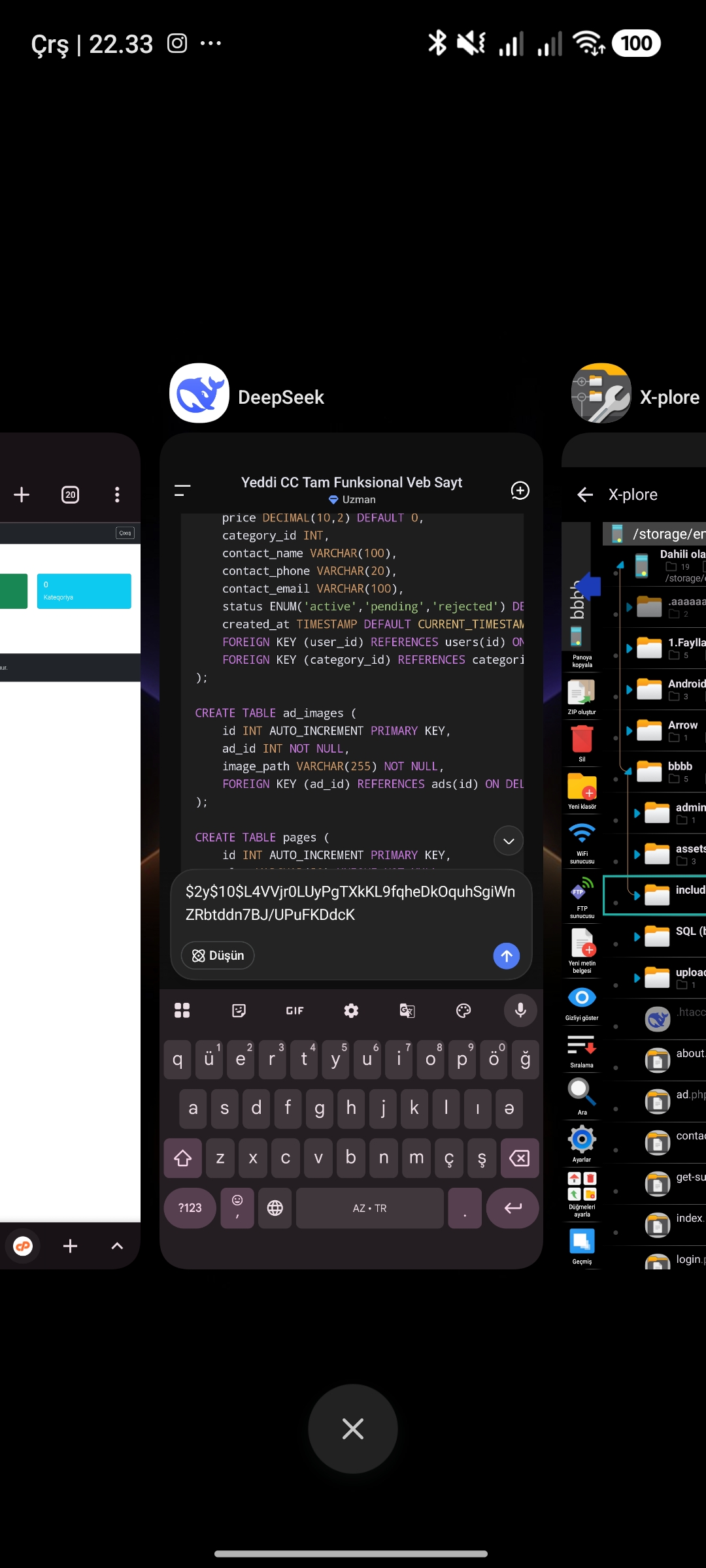This screenshot has width=706, height=1568.
Task: Open Düğmeleri ayarla in X-plore
Action: [x=582, y=1194]
